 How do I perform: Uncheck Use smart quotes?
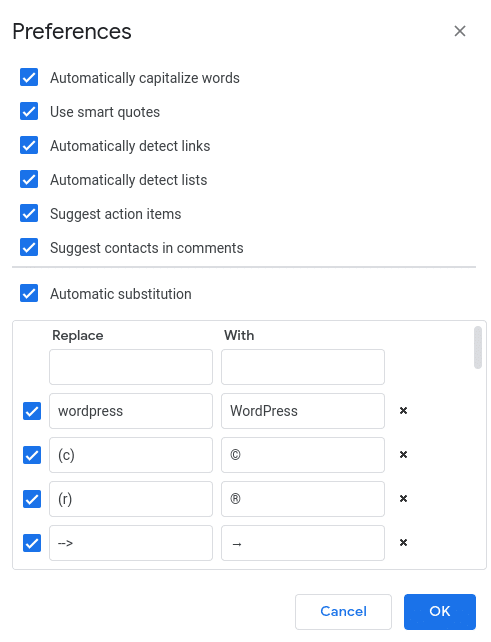coord(29,111)
